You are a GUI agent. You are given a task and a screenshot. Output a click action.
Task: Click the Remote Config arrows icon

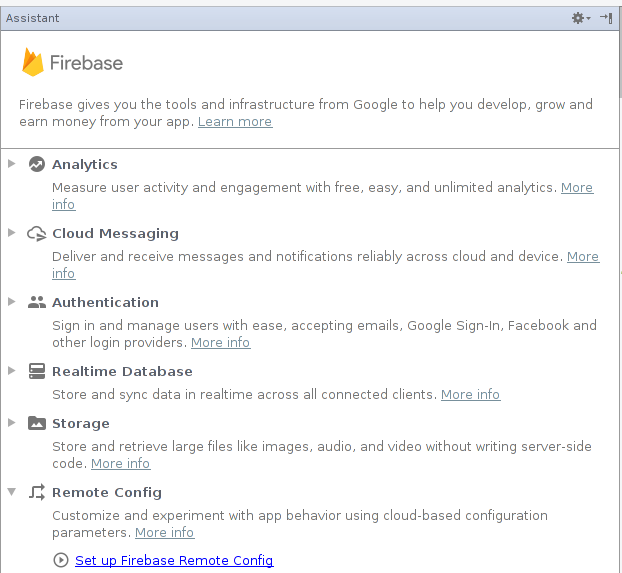click(x=36, y=492)
